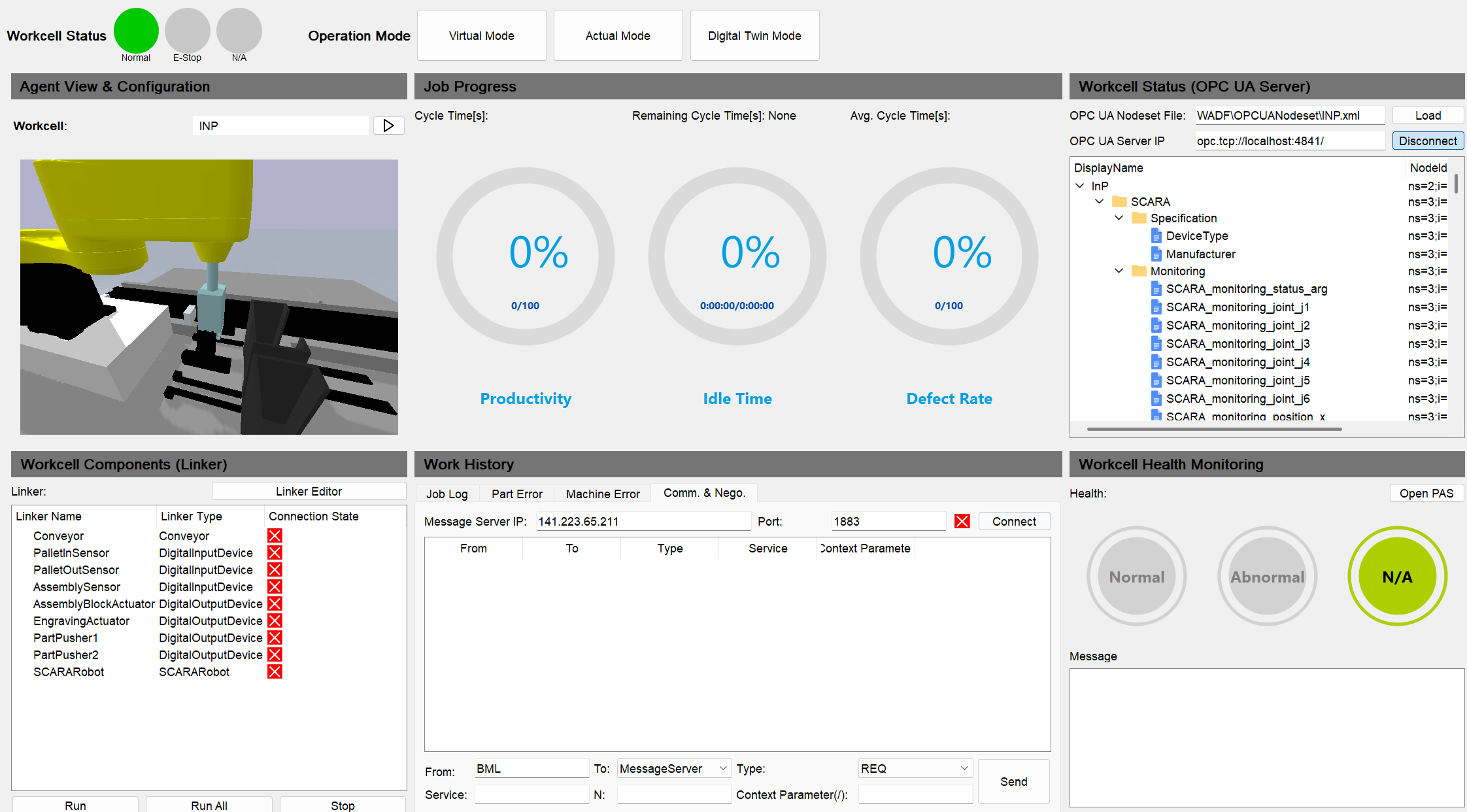Click the Disconnect OPC UA button
The height and width of the screenshot is (812, 1467).
[1427, 141]
